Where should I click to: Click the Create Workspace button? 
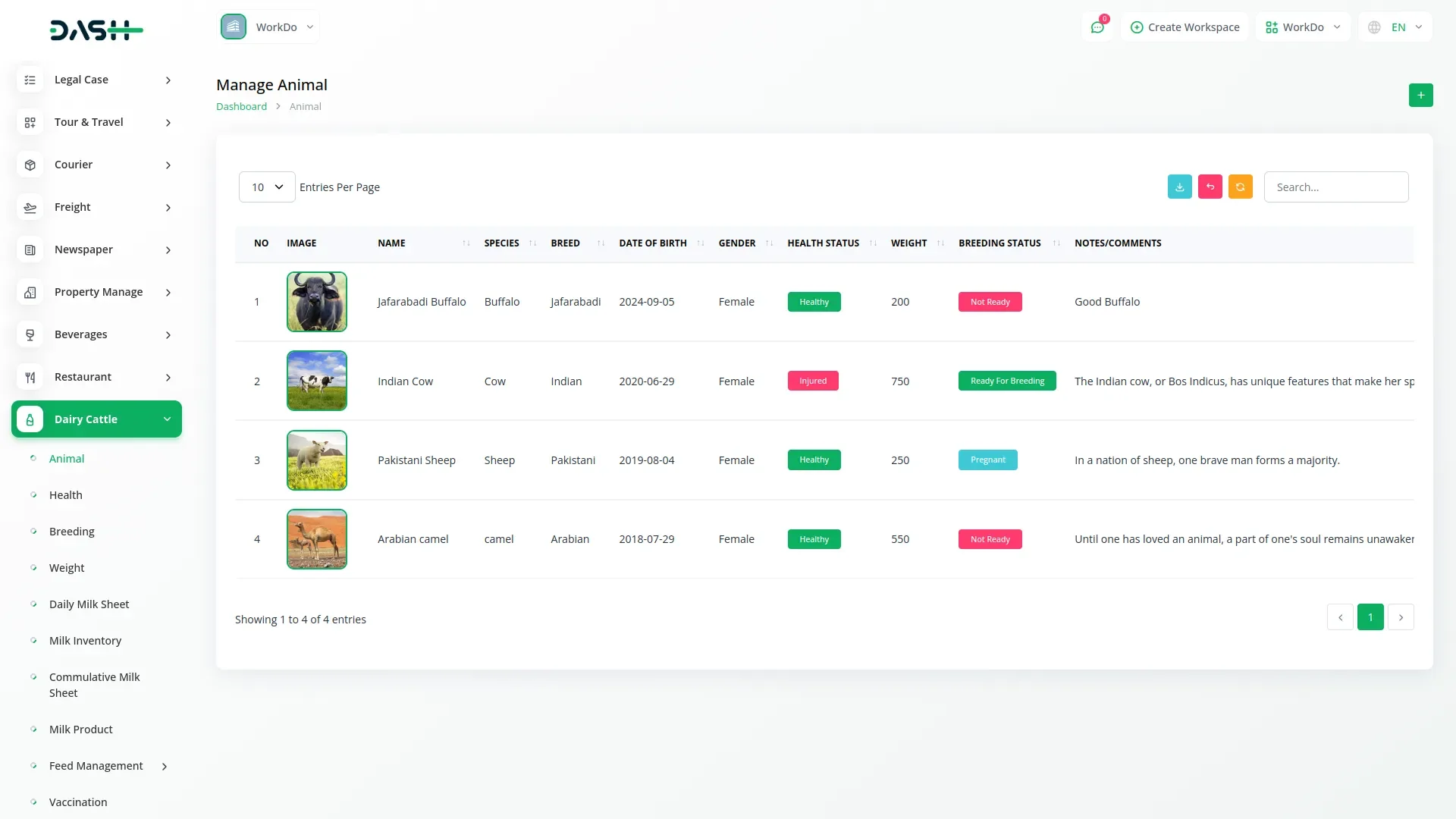click(1185, 27)
